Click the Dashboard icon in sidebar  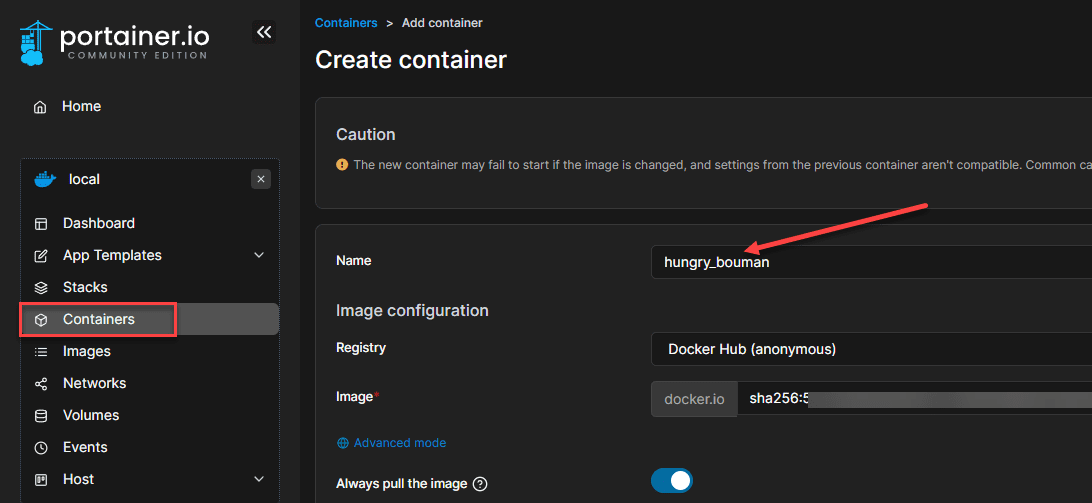[x=41, y=224]
